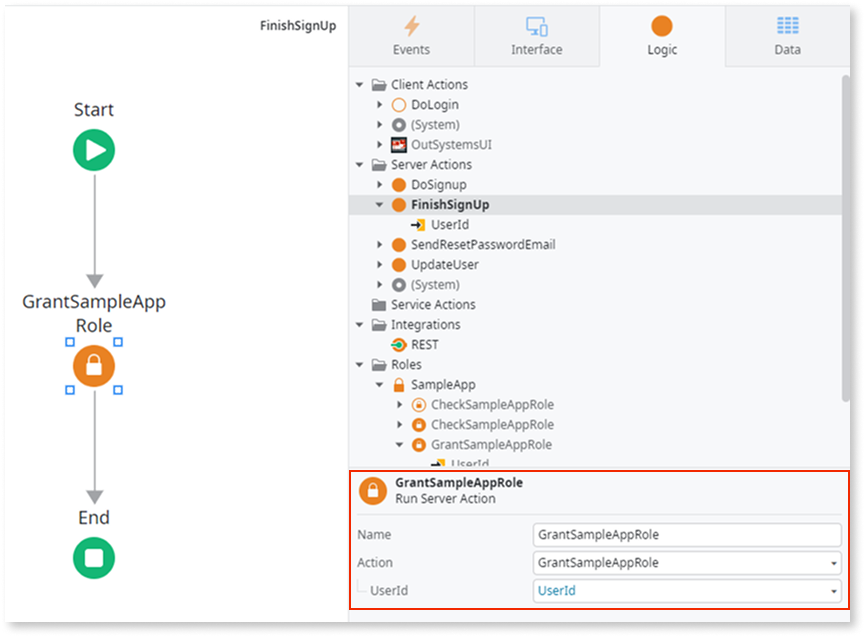This screenshot has height=637, width=865.
Task: Click the REST integration icon
Action: (x=397, y=344)
